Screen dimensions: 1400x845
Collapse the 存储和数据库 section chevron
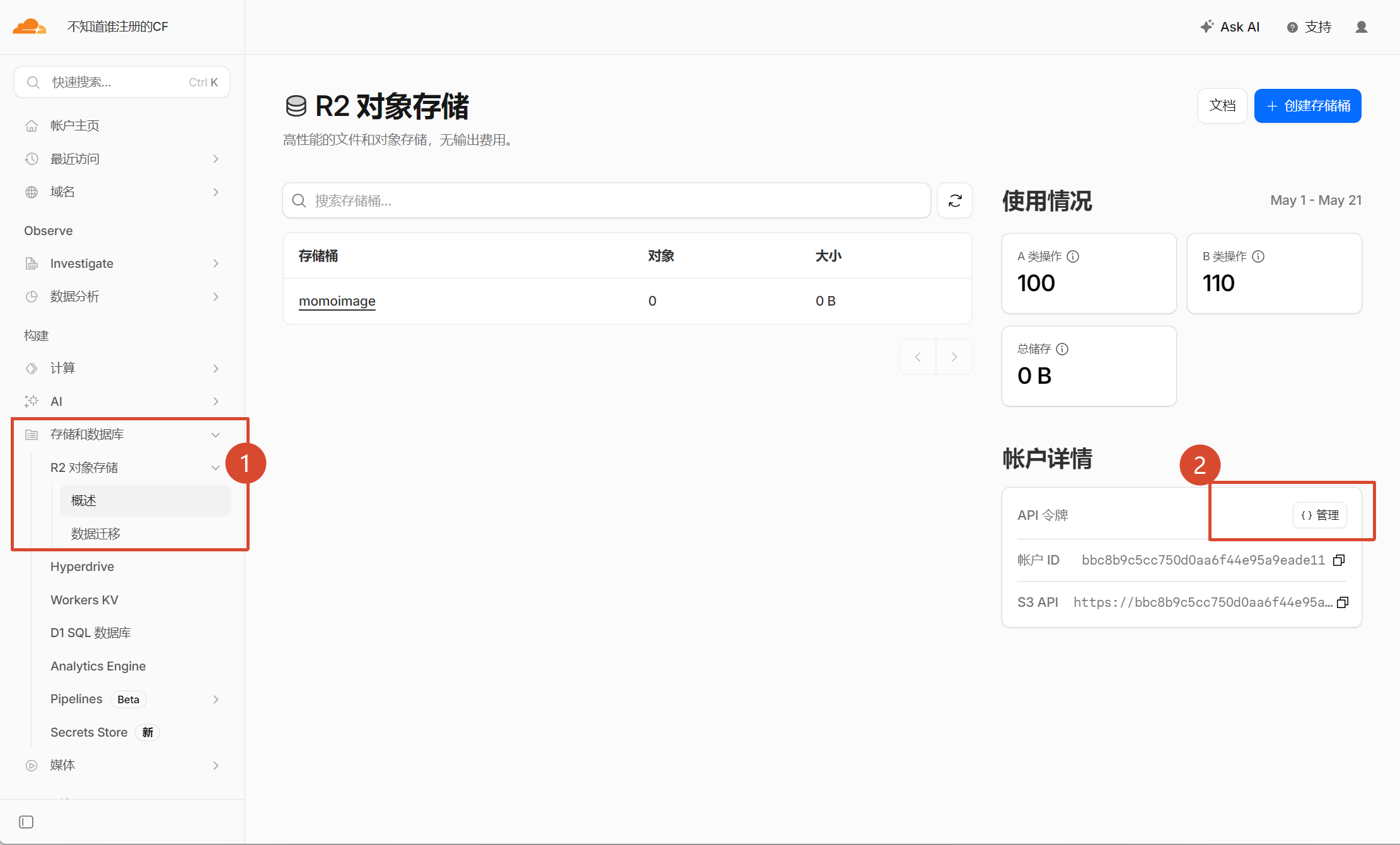click(216, 435)
